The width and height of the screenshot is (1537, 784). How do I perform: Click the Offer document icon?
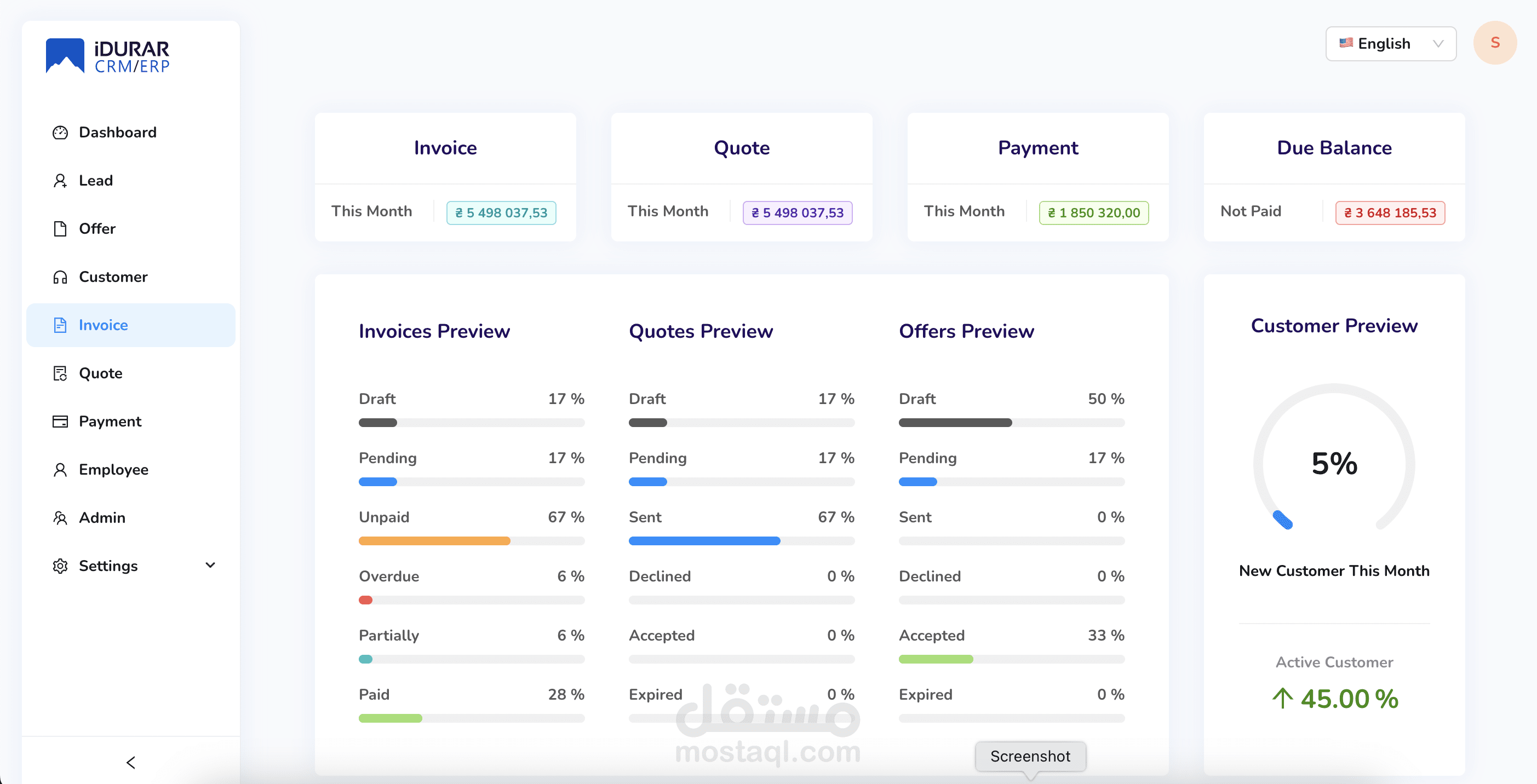pos(60,229)
